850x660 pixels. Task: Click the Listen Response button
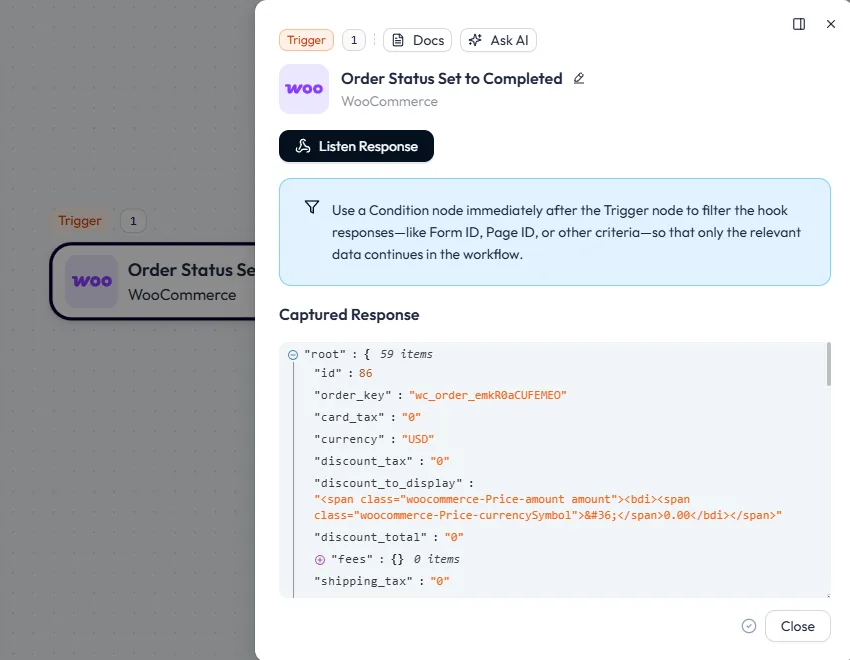pyautogui.click(x=356, y=146)
